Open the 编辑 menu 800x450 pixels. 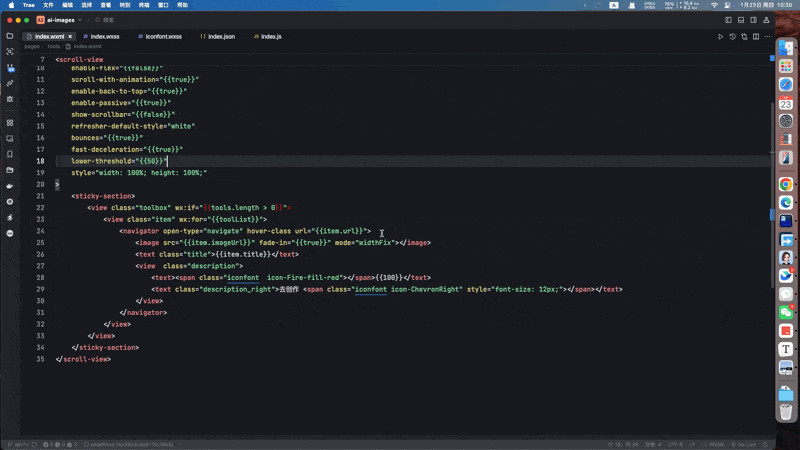coord(67,5)
